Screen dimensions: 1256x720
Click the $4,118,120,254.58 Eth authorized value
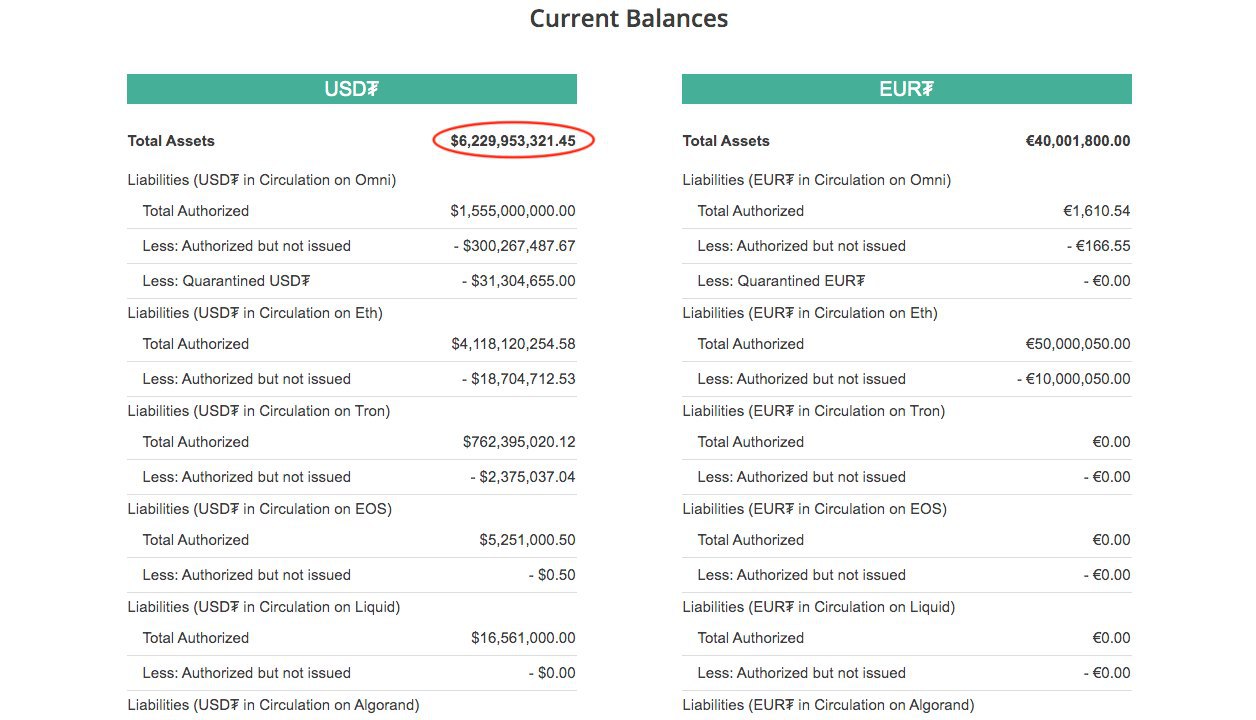coord(513,344)
